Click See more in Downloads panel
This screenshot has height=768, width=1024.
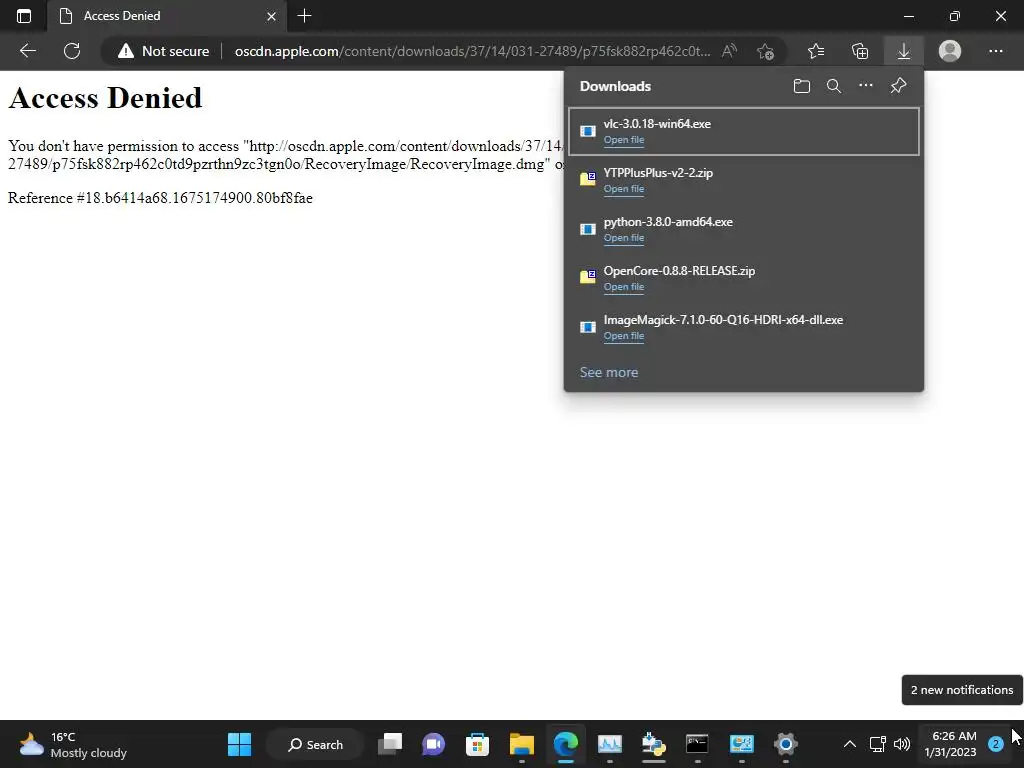pyautogui.click(x=609, y=372)
